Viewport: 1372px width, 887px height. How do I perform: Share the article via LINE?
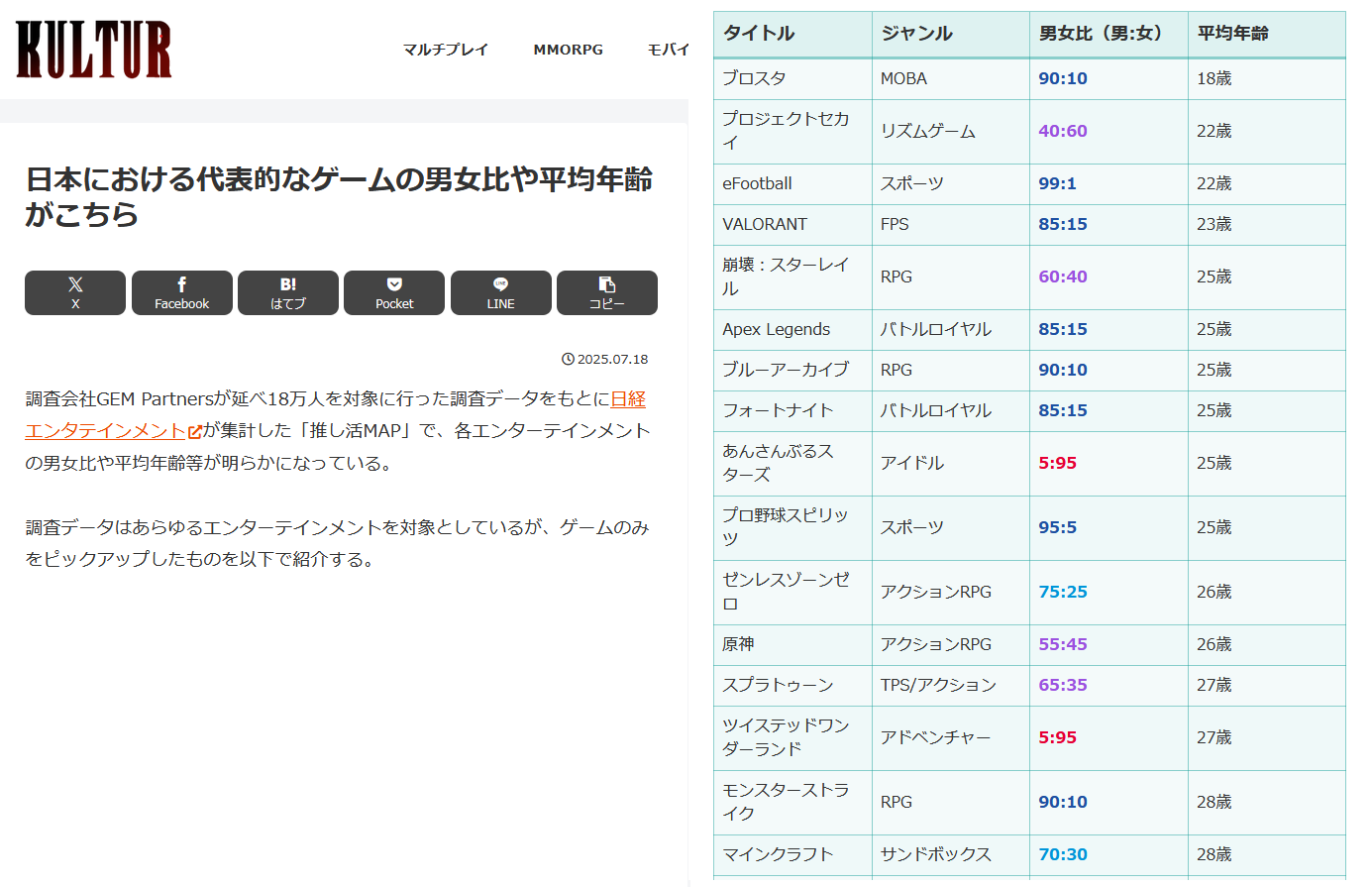tap(501, 292)
